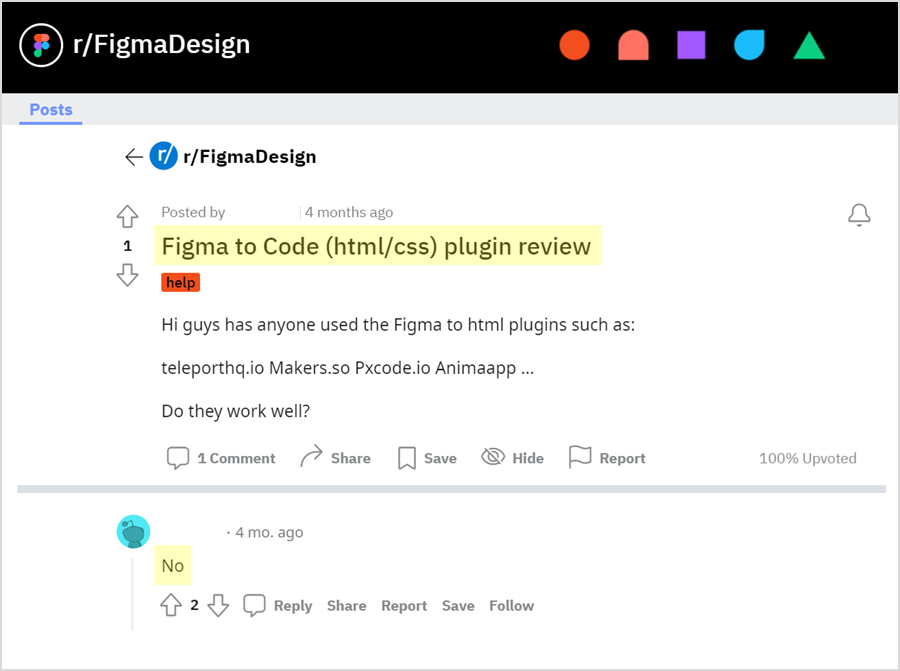
Task: Expand the comment author's profile avatar
Action: (132, 531)
